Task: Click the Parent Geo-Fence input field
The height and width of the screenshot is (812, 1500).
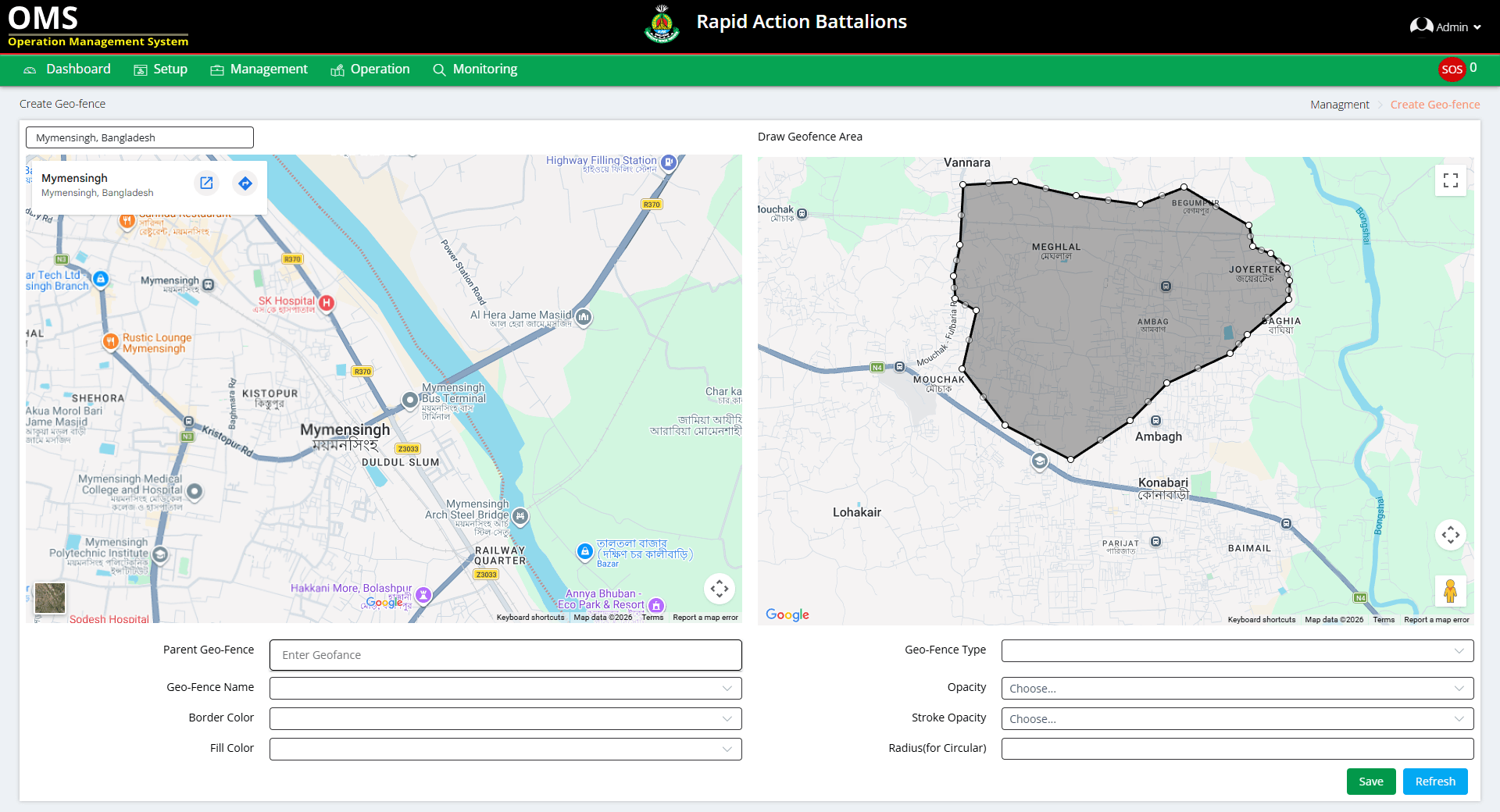Action: click(x=505, y=655)
